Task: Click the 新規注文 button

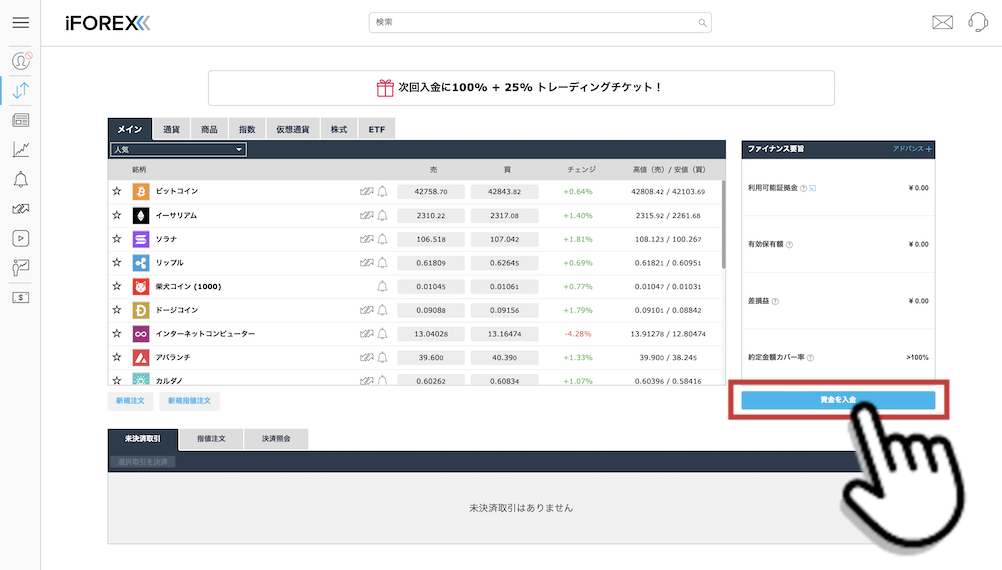Action: click(130, 401)
